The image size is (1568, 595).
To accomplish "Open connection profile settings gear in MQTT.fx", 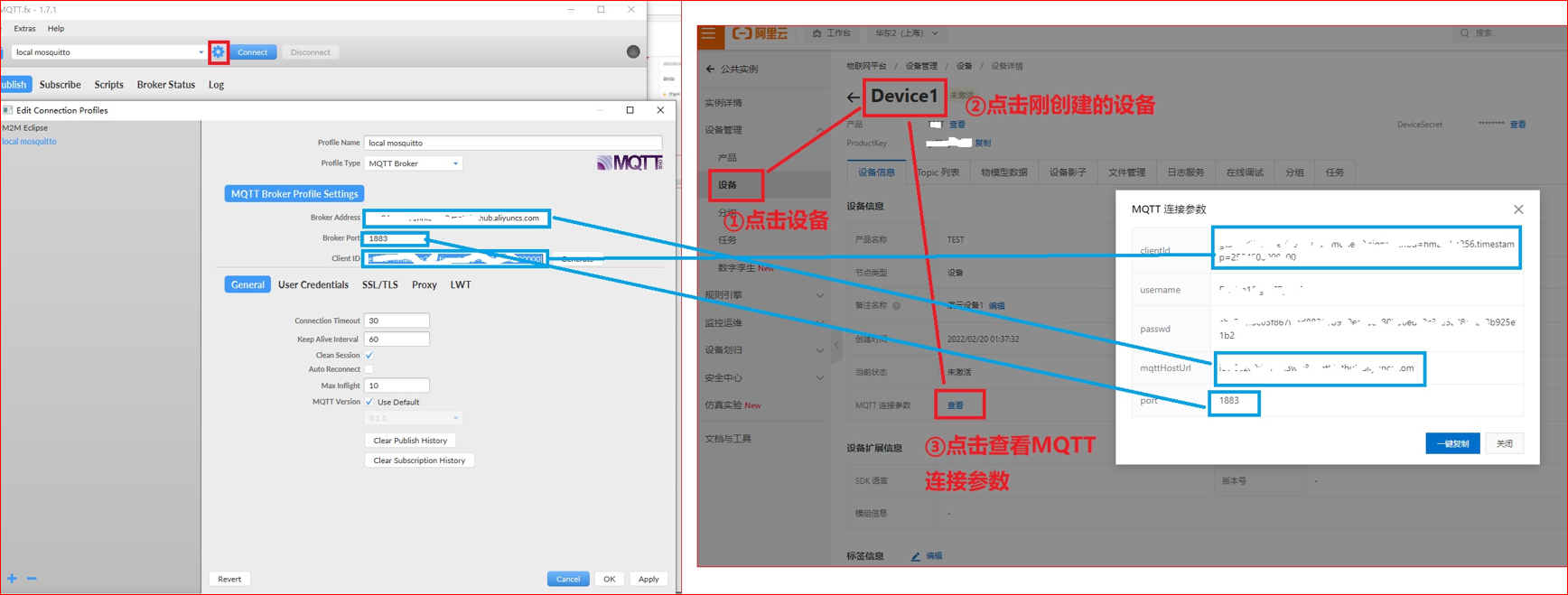I will point(219,52).
